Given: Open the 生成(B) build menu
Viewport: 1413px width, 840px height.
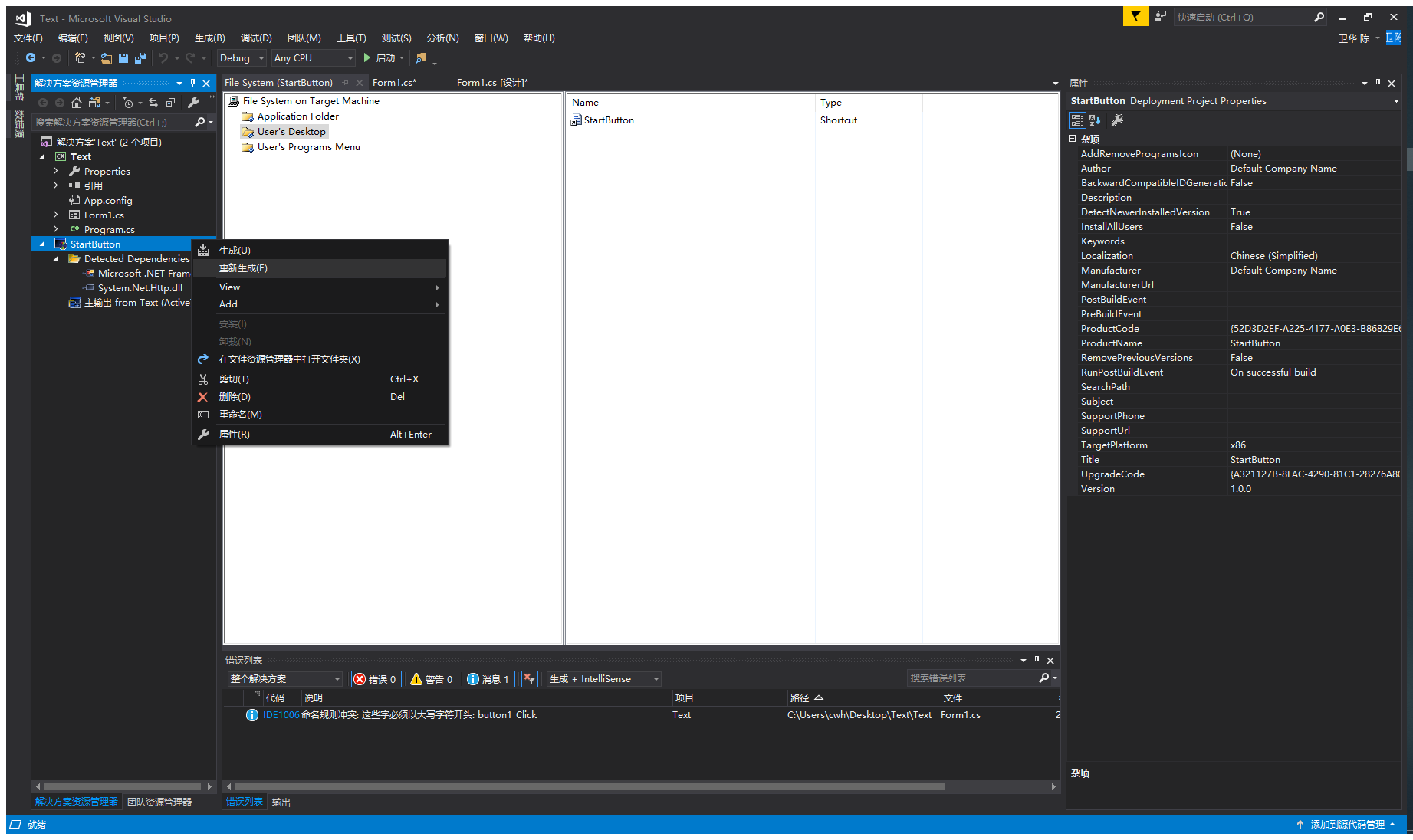Looking at the screenshot, I should coord(209,38).
